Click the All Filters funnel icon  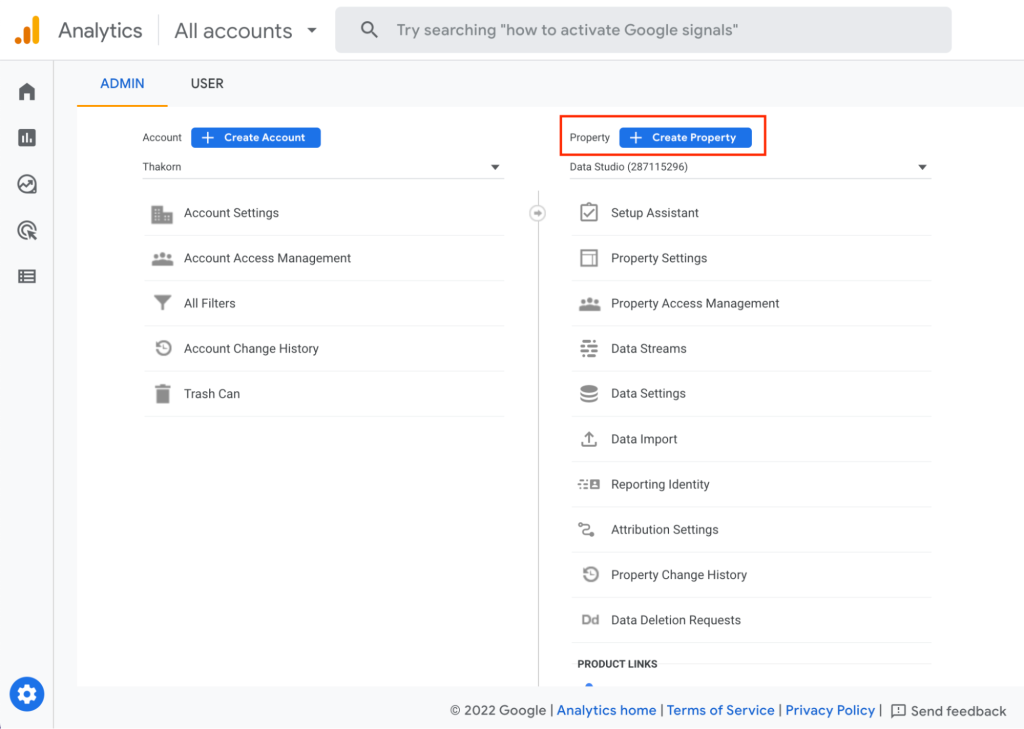pos(163,303)
